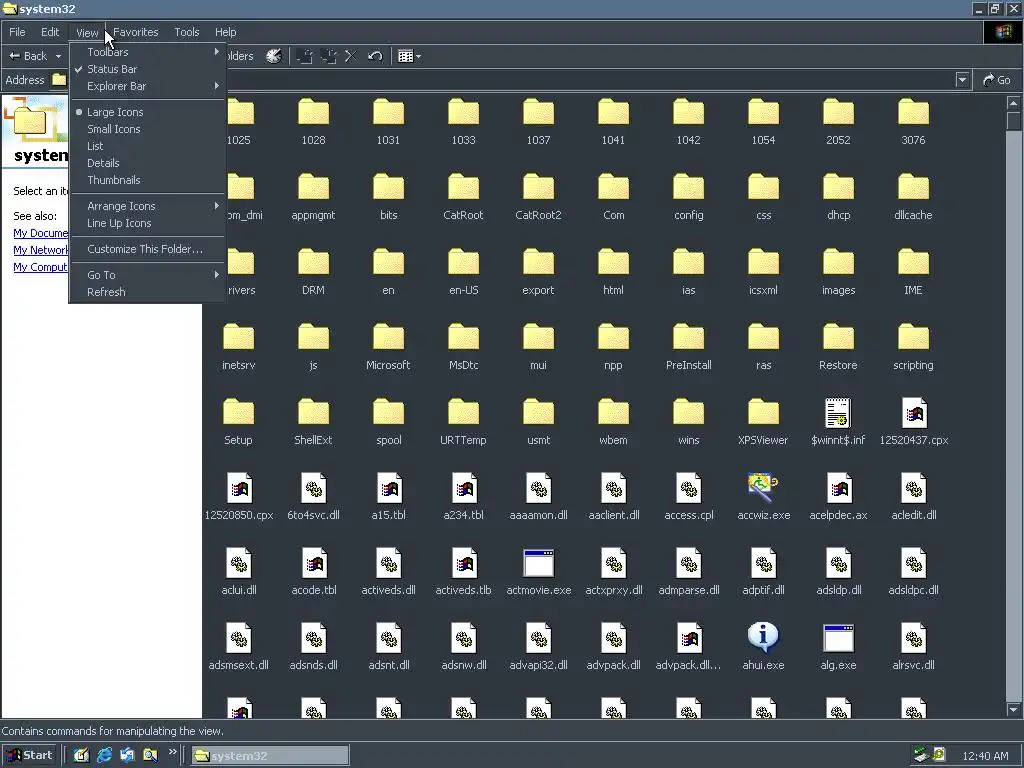The image size is (1024, 768).
Task: Click the Go button
Action: coord(997,80)
